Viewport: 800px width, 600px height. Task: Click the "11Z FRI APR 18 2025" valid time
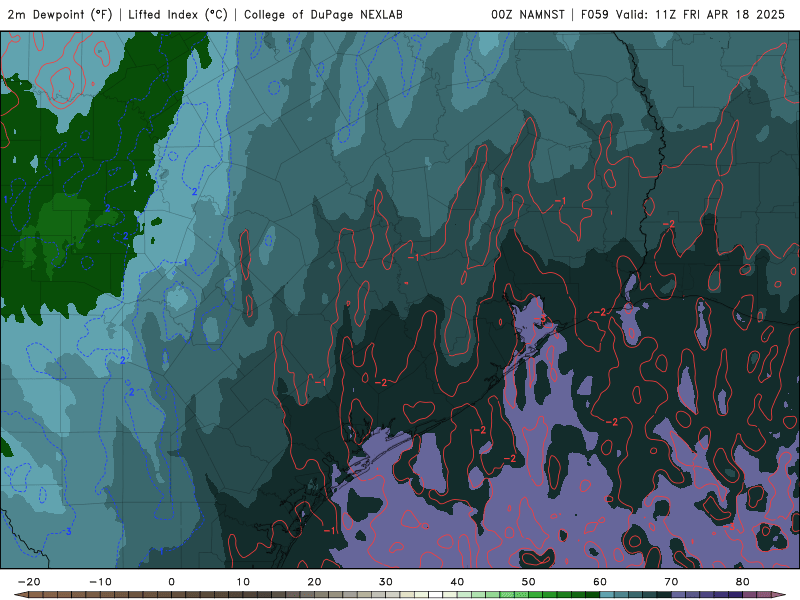[720, 14]
